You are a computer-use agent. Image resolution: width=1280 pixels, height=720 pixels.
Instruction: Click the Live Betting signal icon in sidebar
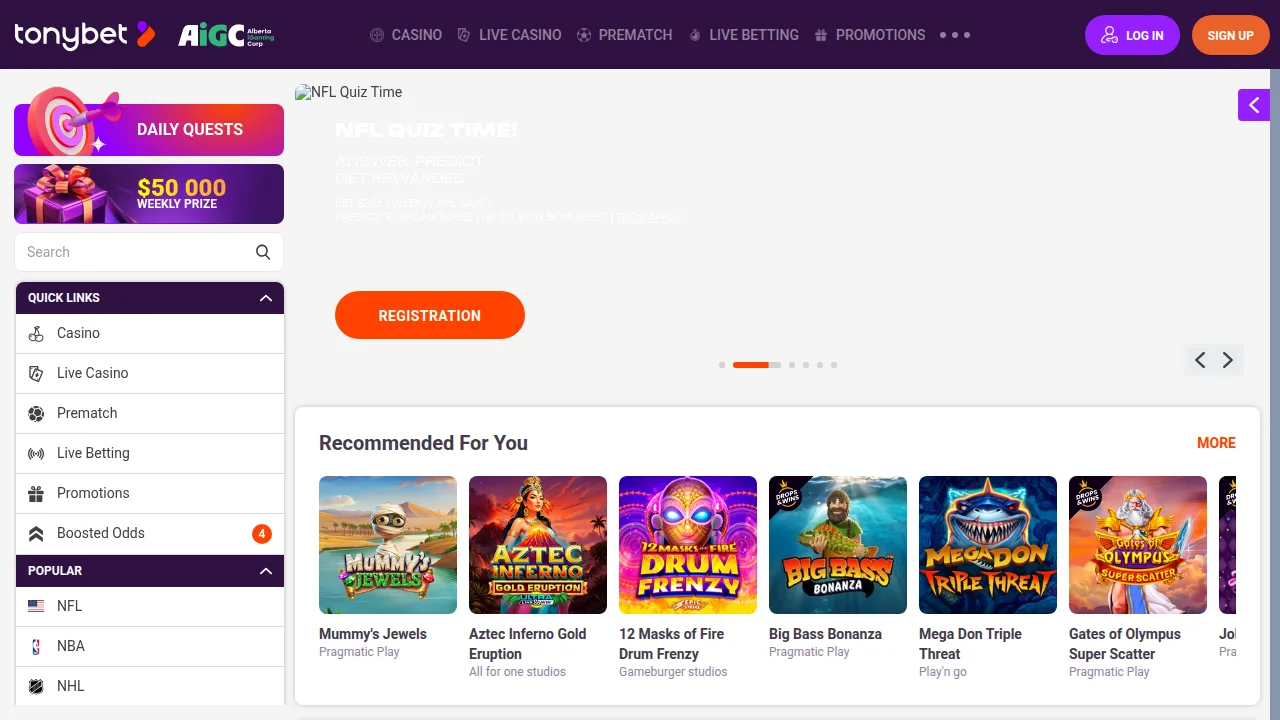click(x=36, y=453)
